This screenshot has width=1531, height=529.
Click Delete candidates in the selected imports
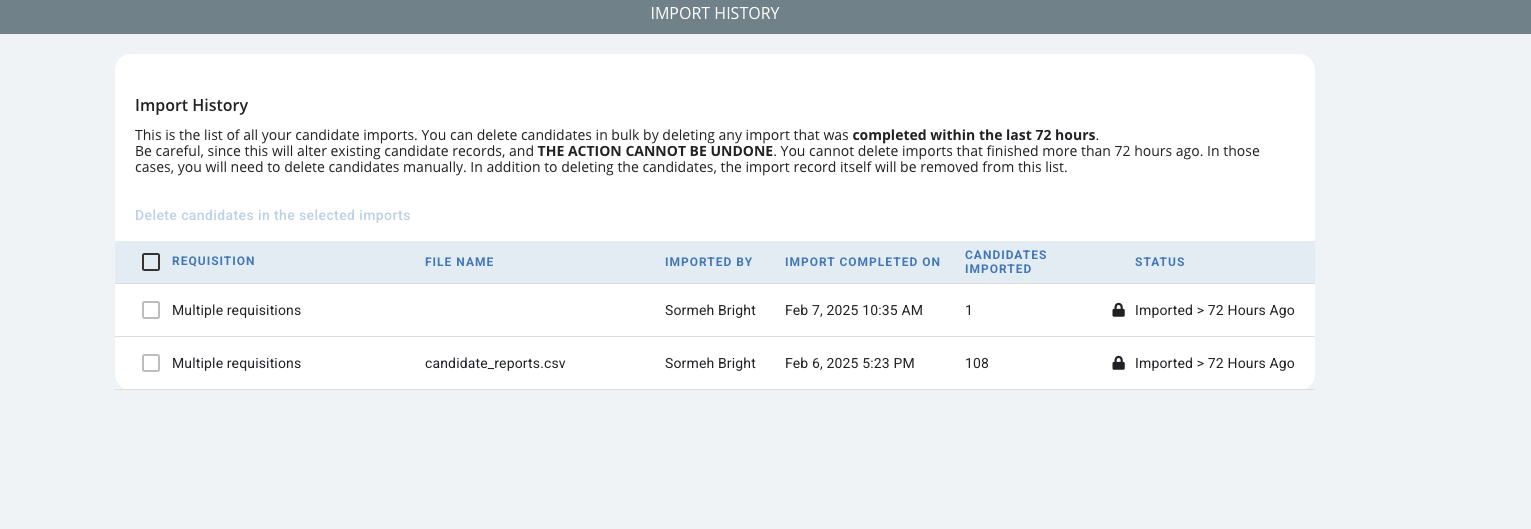(x=273, y=215)
